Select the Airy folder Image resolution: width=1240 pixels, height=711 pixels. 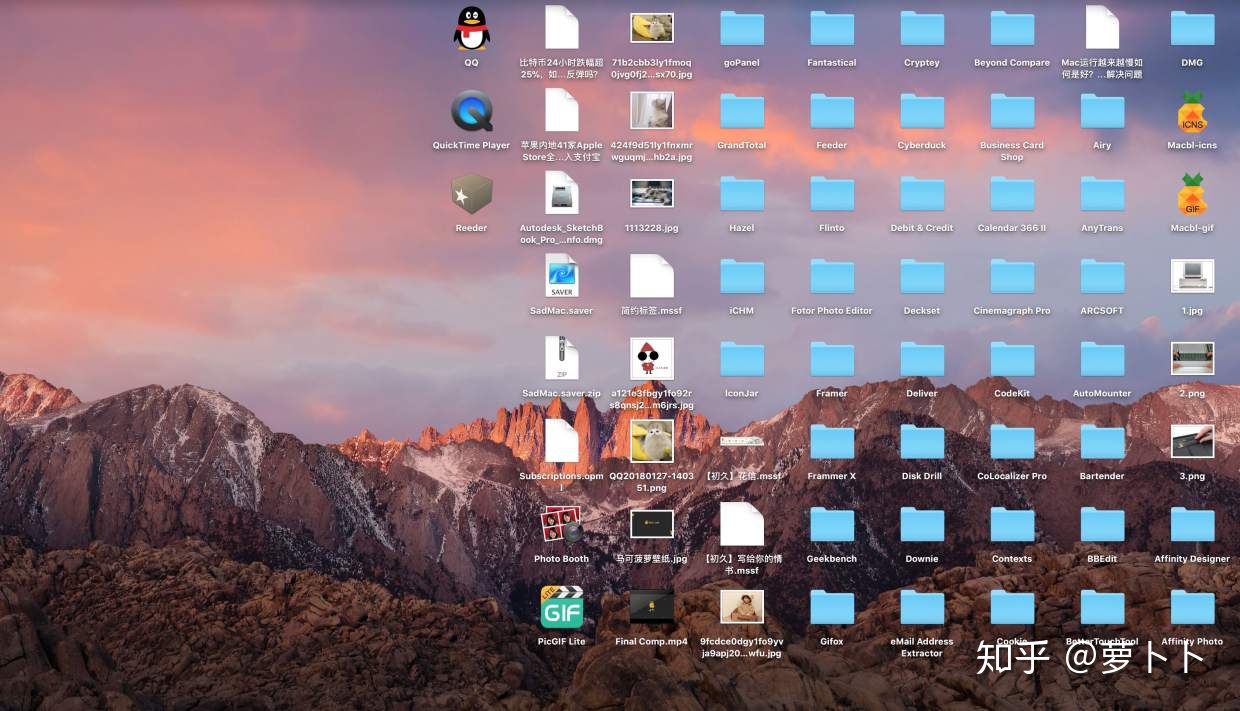click(1102, 112)
